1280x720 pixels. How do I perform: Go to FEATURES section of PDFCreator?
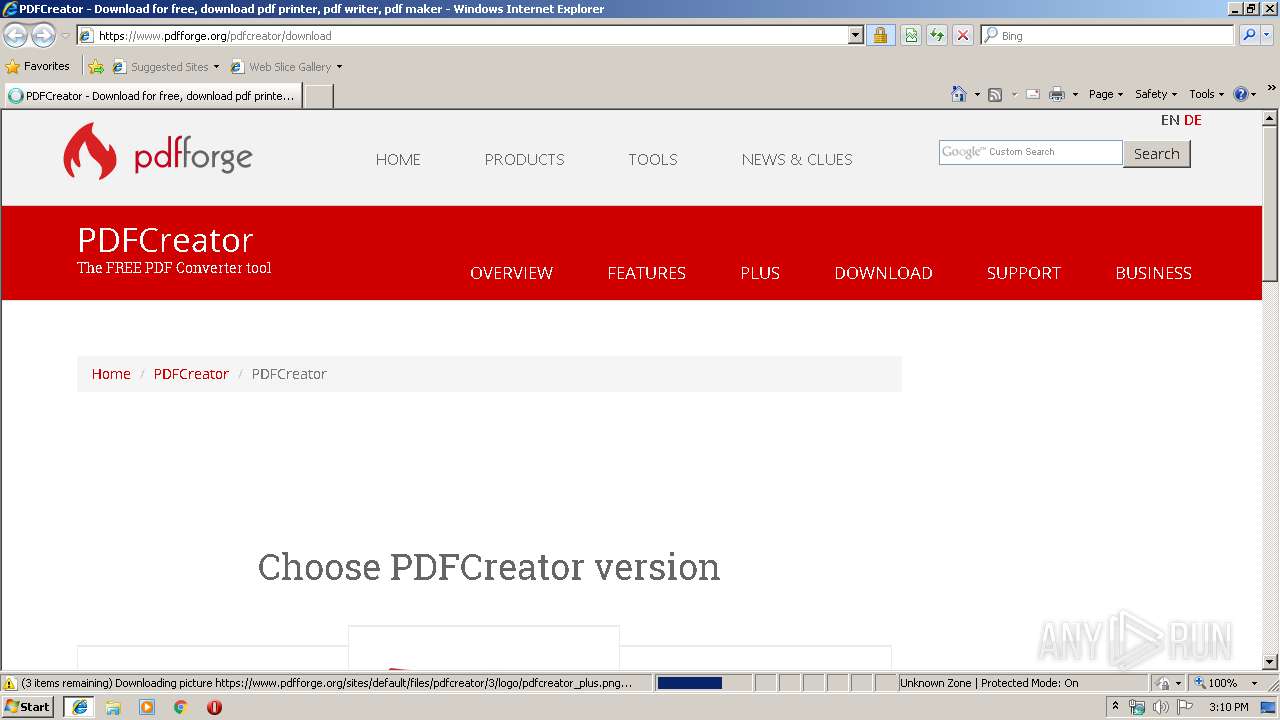click(x=647, y=273)
